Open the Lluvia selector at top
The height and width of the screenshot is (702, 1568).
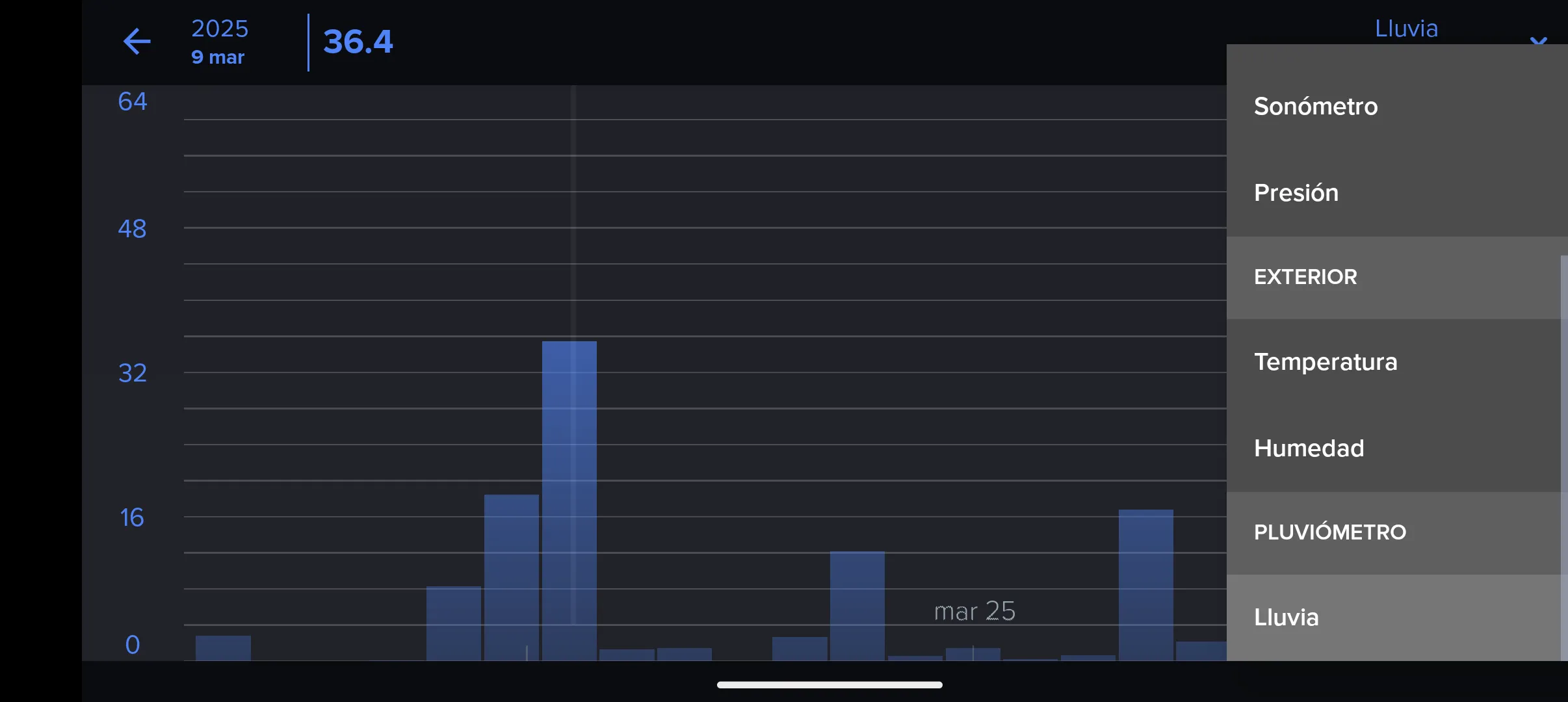click(1406, 29)
